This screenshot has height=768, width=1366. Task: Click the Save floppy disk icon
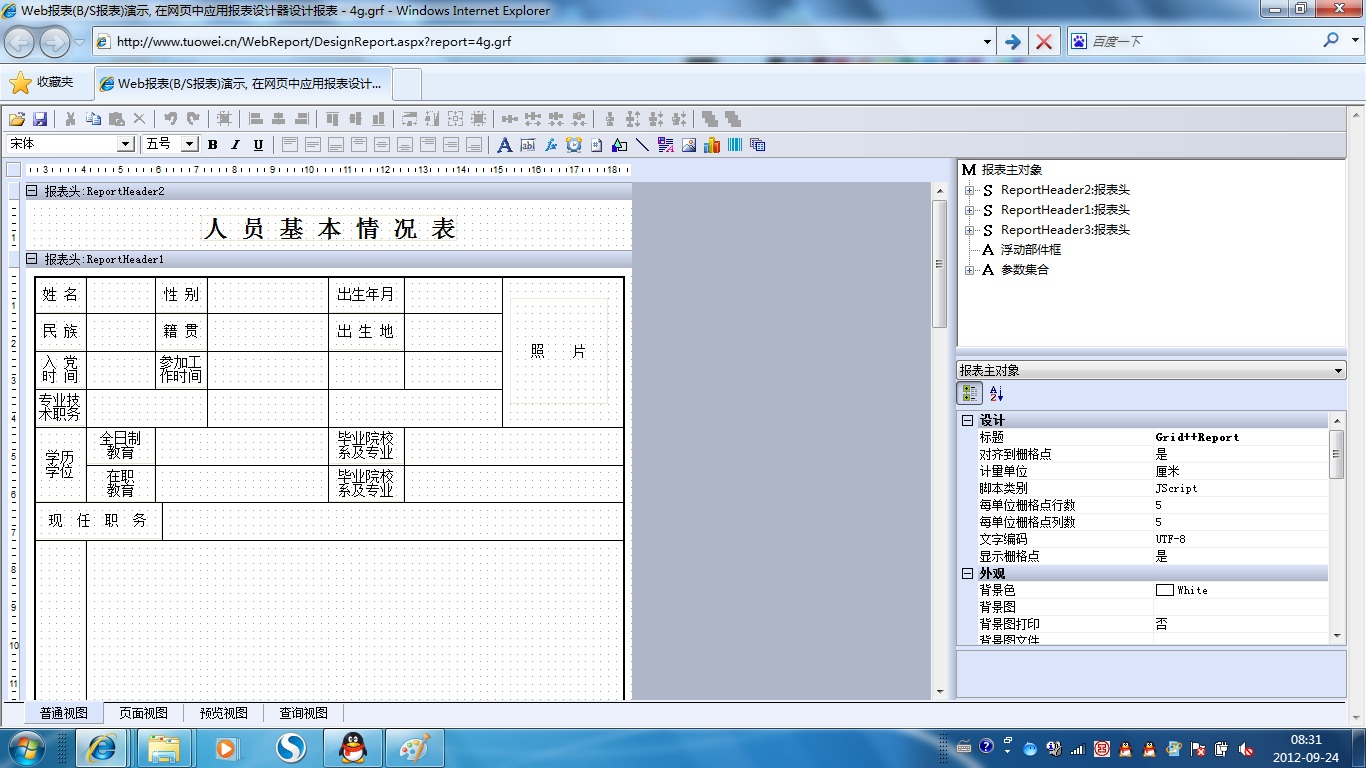(x=40, y=119)
